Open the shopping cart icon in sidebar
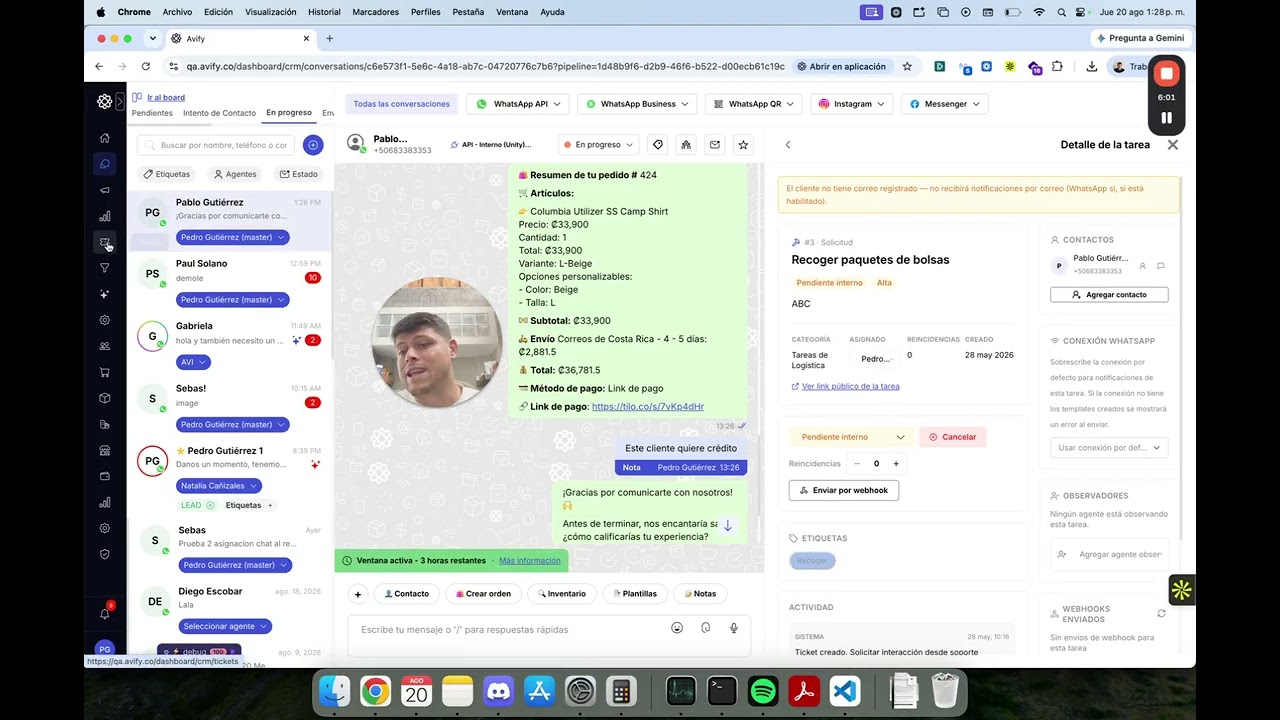 tap(105, 372)
